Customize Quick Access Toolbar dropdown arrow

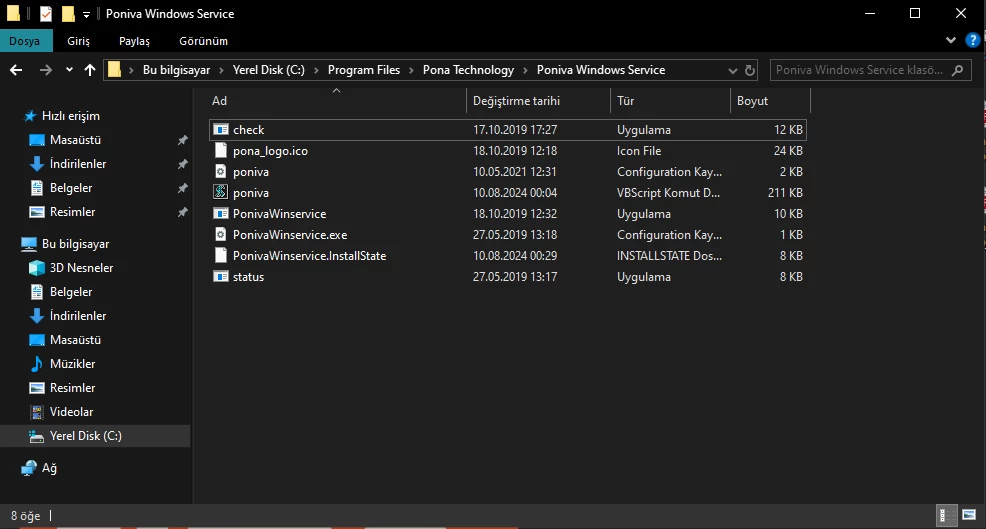[x=86, y=14]
